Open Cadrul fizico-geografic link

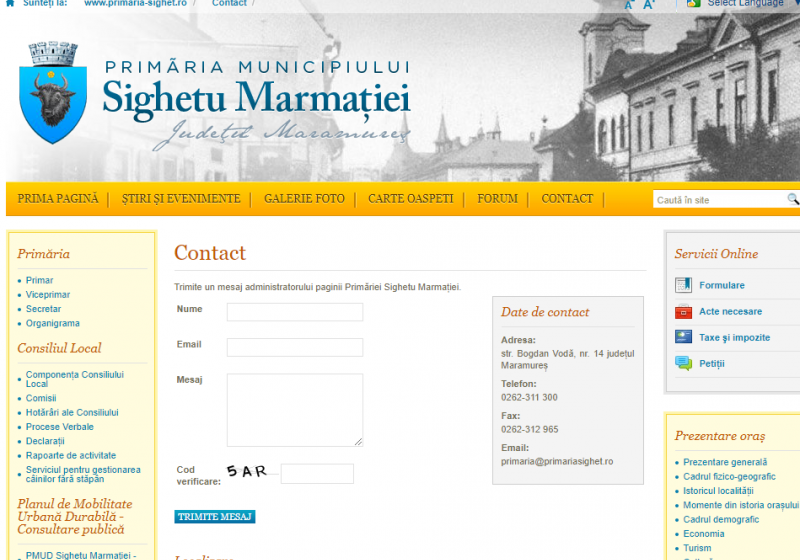pos(729,476)
